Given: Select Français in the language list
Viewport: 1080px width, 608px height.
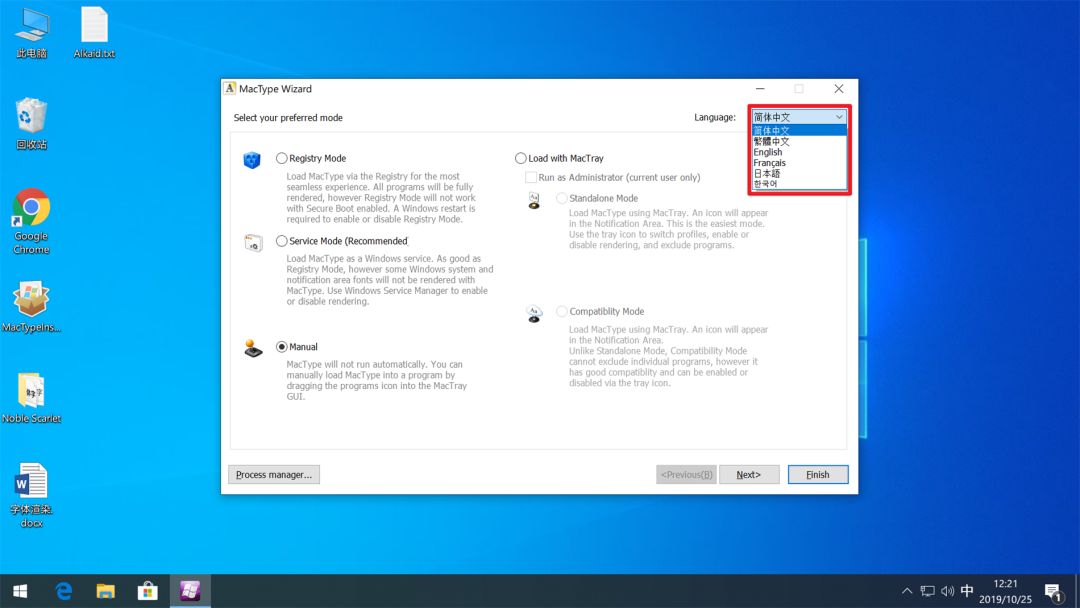Looking at the screenshot, I should coord(799,163).
